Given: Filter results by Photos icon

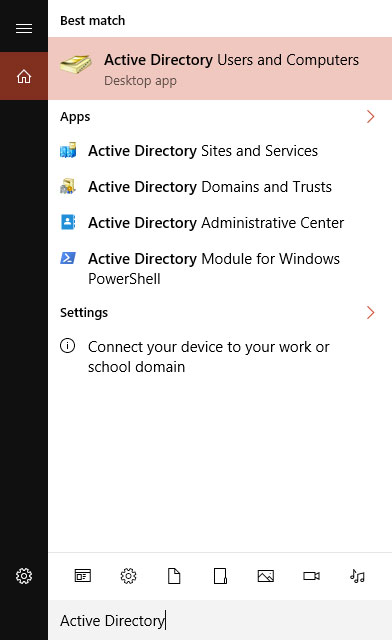Looking at the screenshot, I should click(266, 576).
